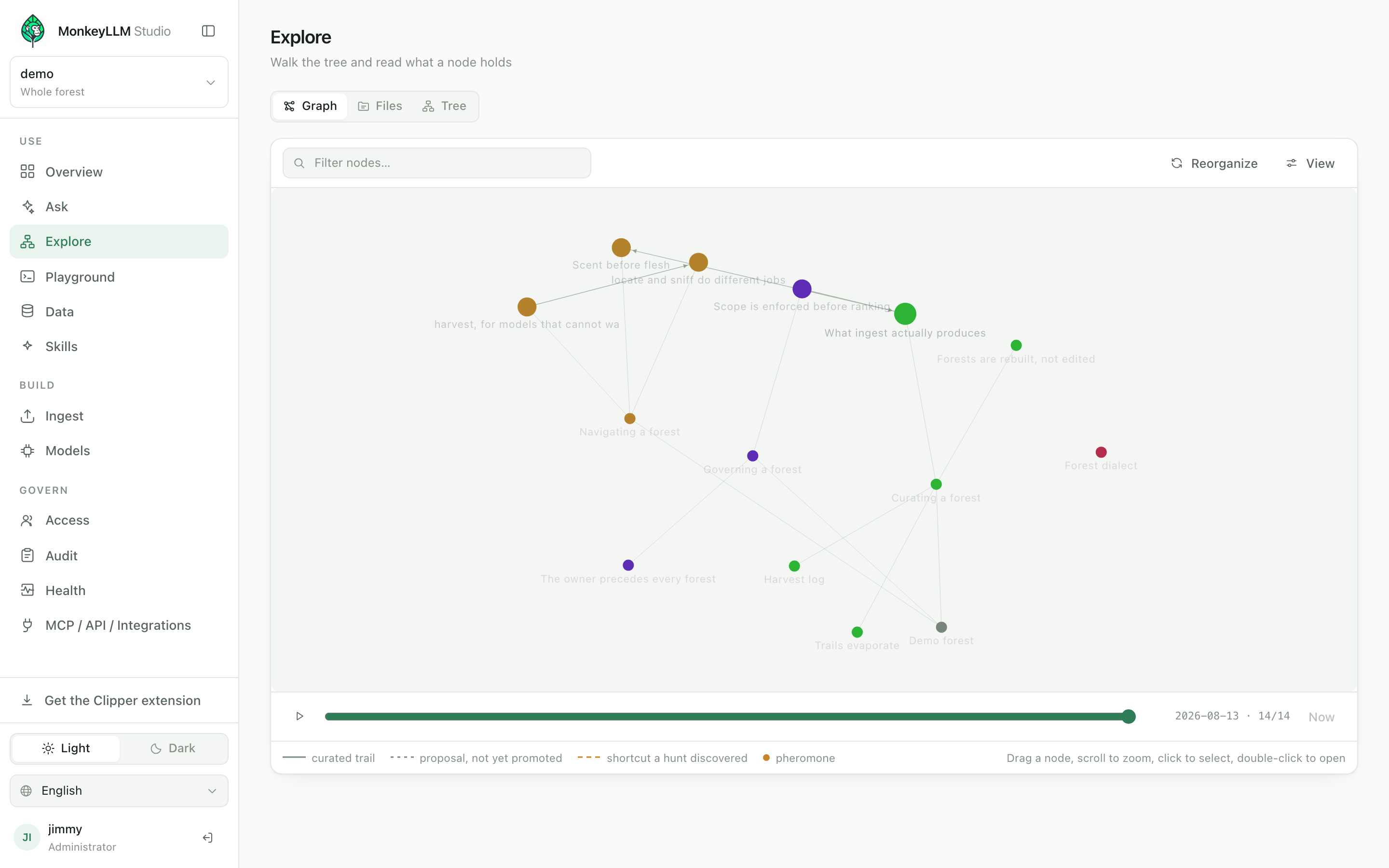Open the Models chip icon
1389x868 pixels.
(27, 451)
